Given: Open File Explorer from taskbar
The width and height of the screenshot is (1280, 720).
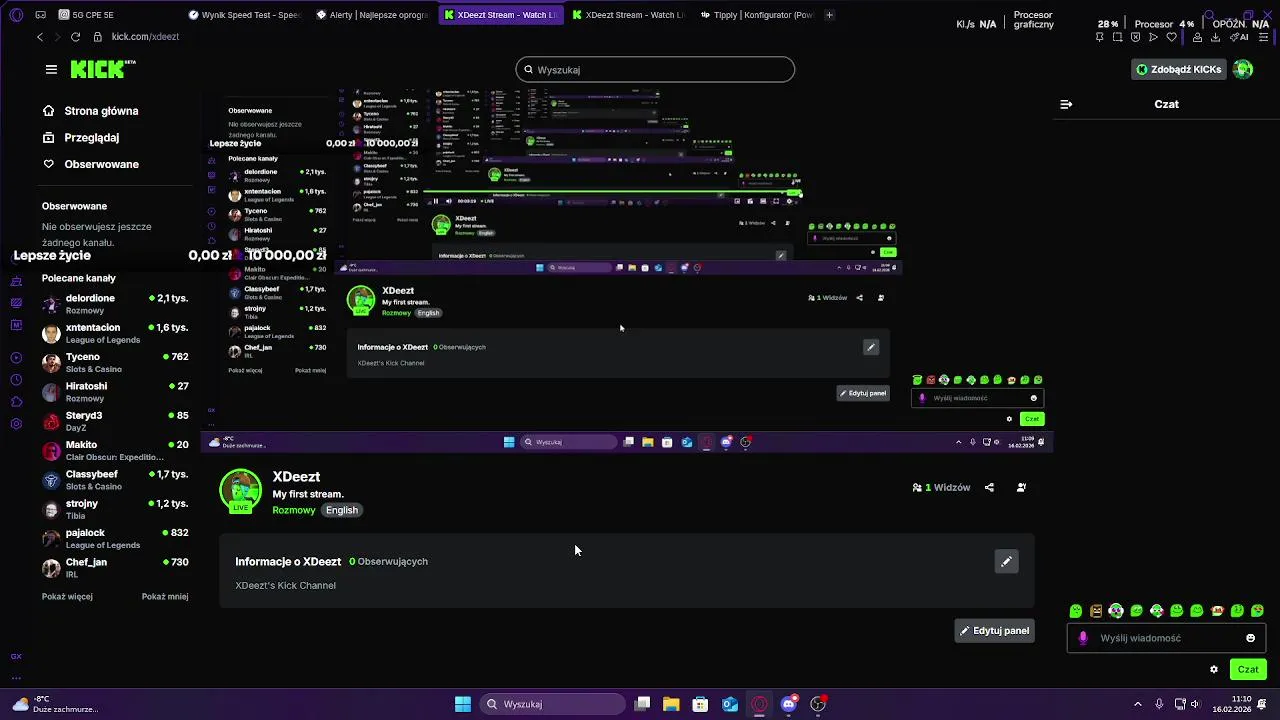Looking at the screenshot, I should coord(671,704).
